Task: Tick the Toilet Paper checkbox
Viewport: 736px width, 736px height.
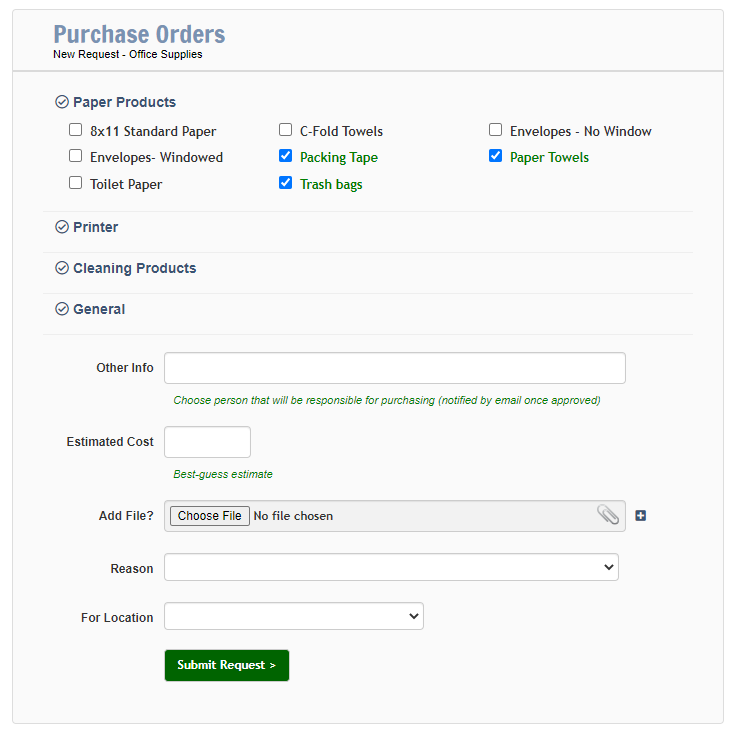Action: coord(76,183)
